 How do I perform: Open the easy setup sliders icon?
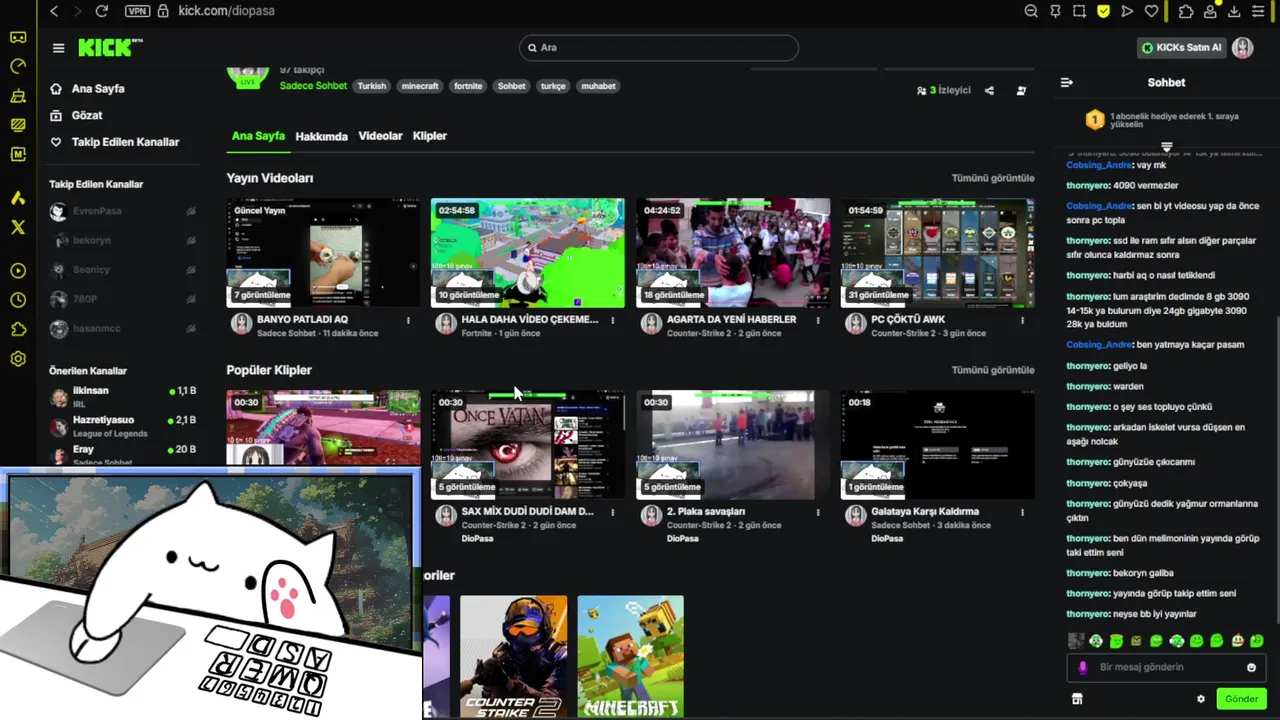tap(1258, 11)
